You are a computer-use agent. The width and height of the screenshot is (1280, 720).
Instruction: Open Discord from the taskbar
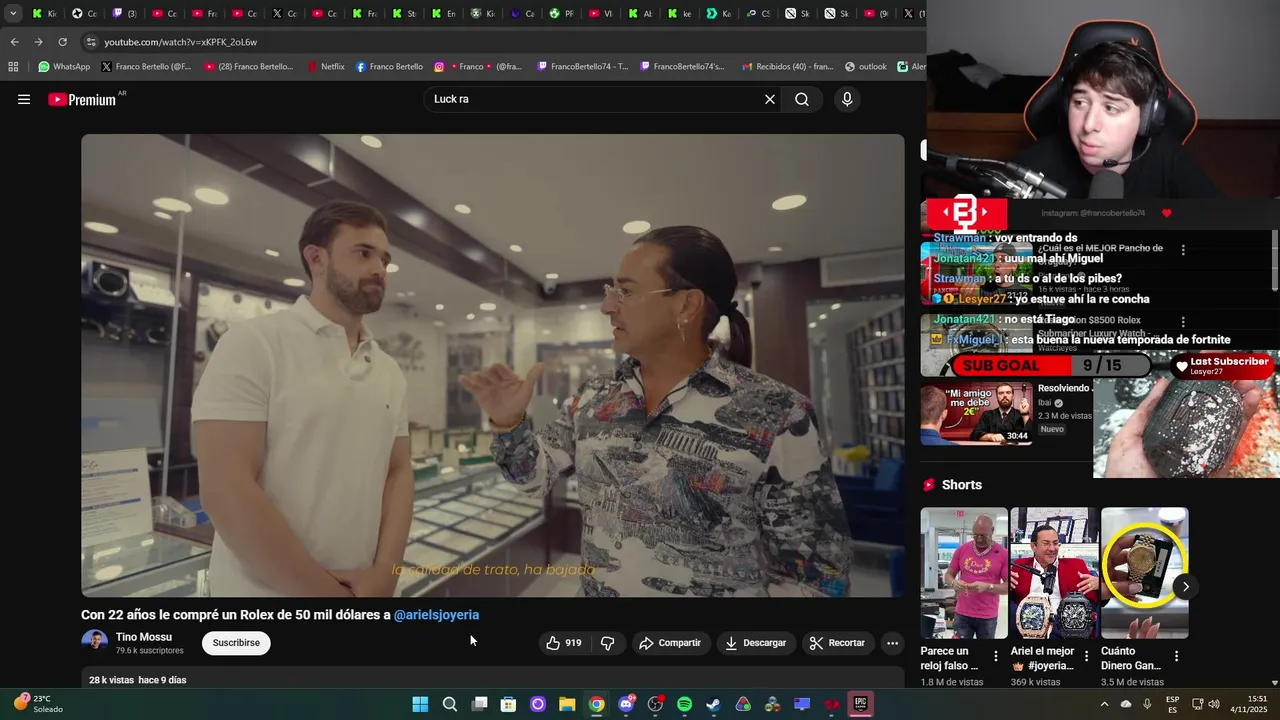(626, 704)
